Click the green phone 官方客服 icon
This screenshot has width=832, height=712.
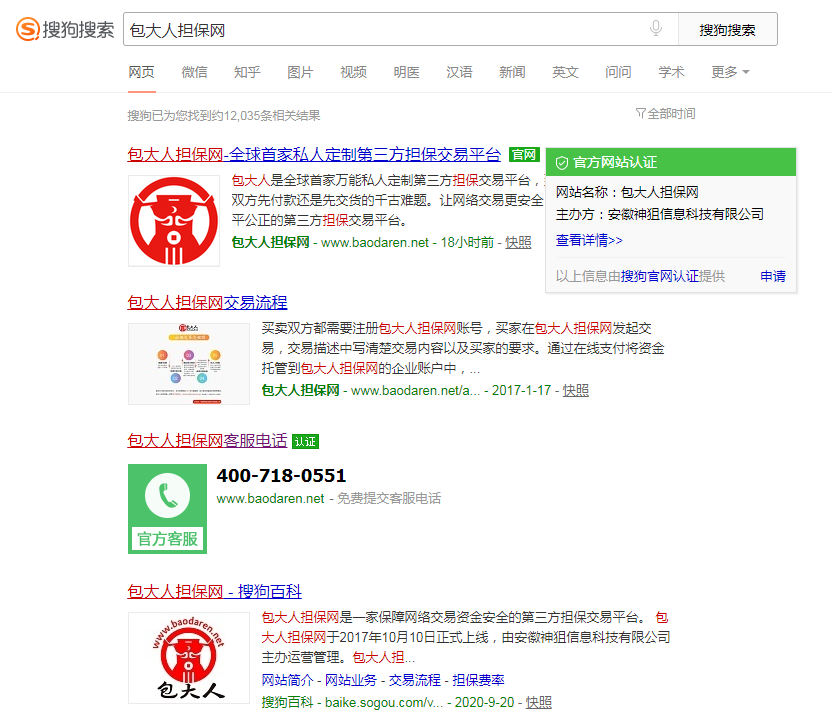click(x=168, y=508)
